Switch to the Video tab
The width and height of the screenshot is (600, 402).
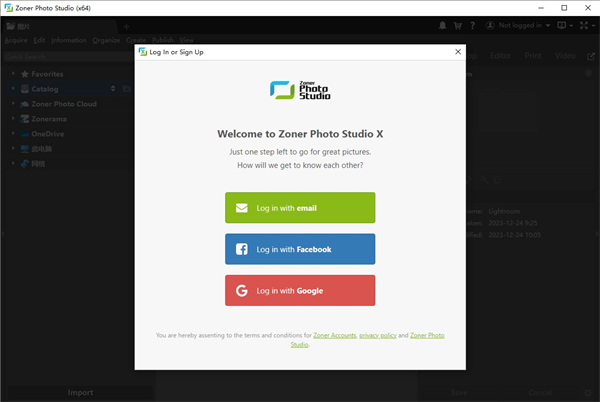565,56
